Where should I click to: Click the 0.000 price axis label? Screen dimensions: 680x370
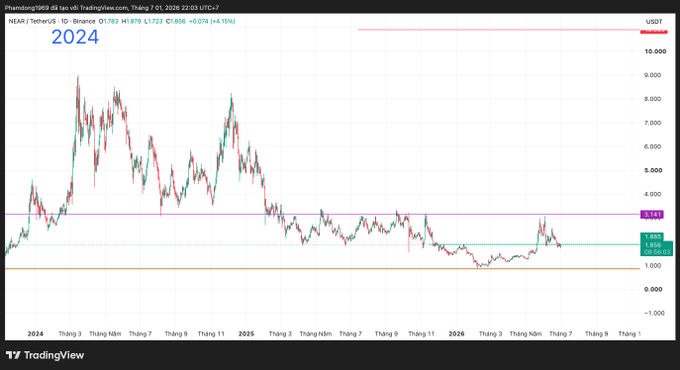pyautogui.click(x=653, y=289)
